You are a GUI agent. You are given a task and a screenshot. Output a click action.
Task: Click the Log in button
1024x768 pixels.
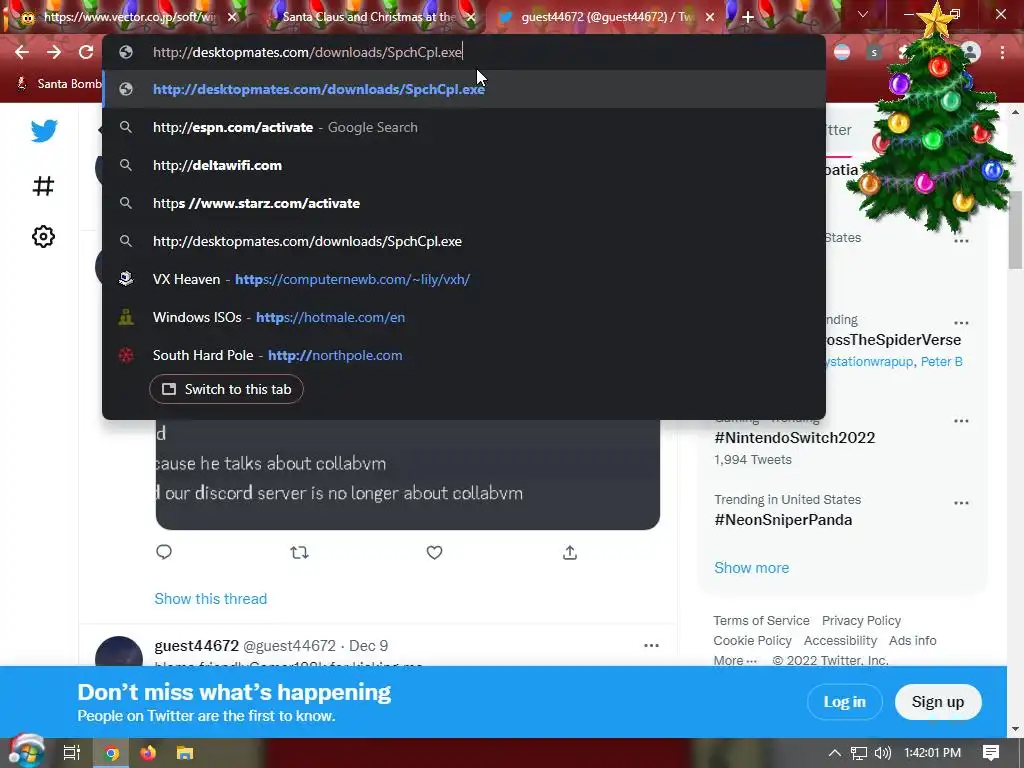tap(844, 702)
